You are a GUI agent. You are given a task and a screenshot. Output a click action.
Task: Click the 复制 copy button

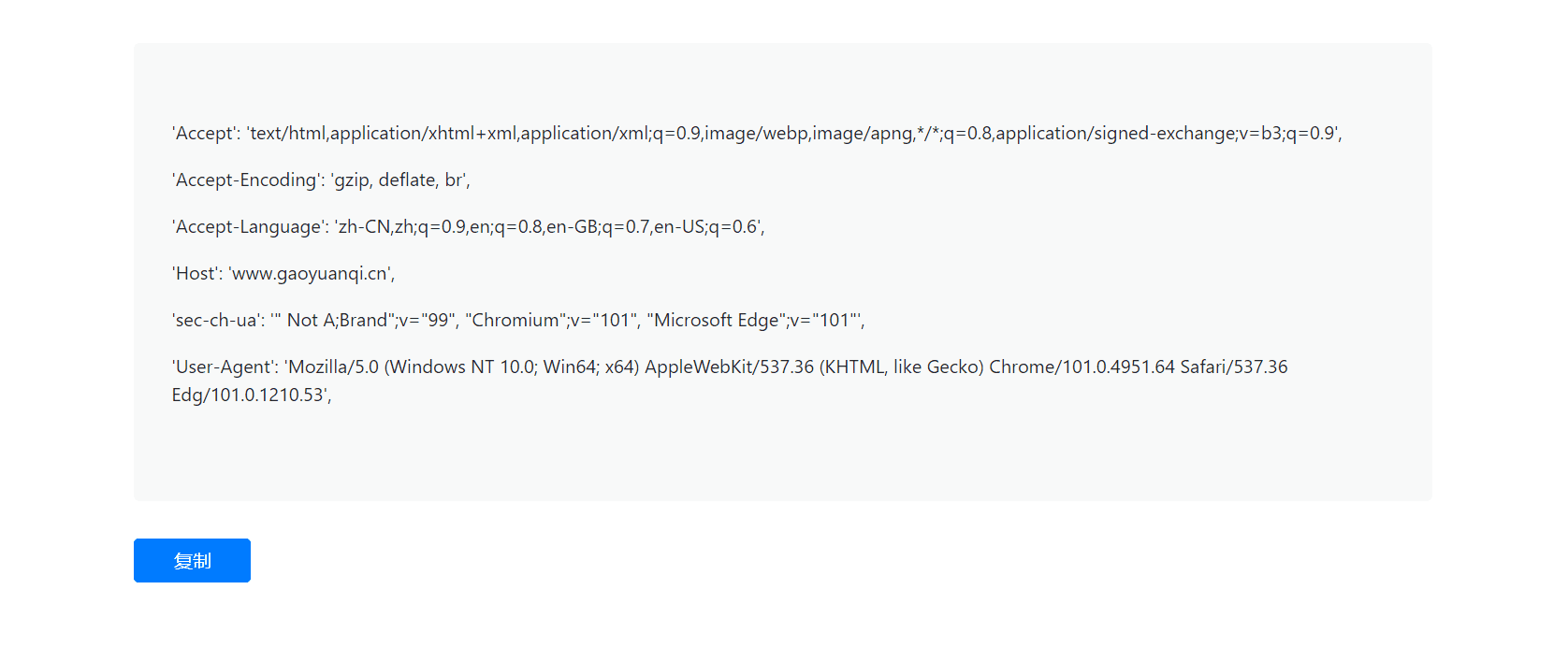tap(191, 560)
